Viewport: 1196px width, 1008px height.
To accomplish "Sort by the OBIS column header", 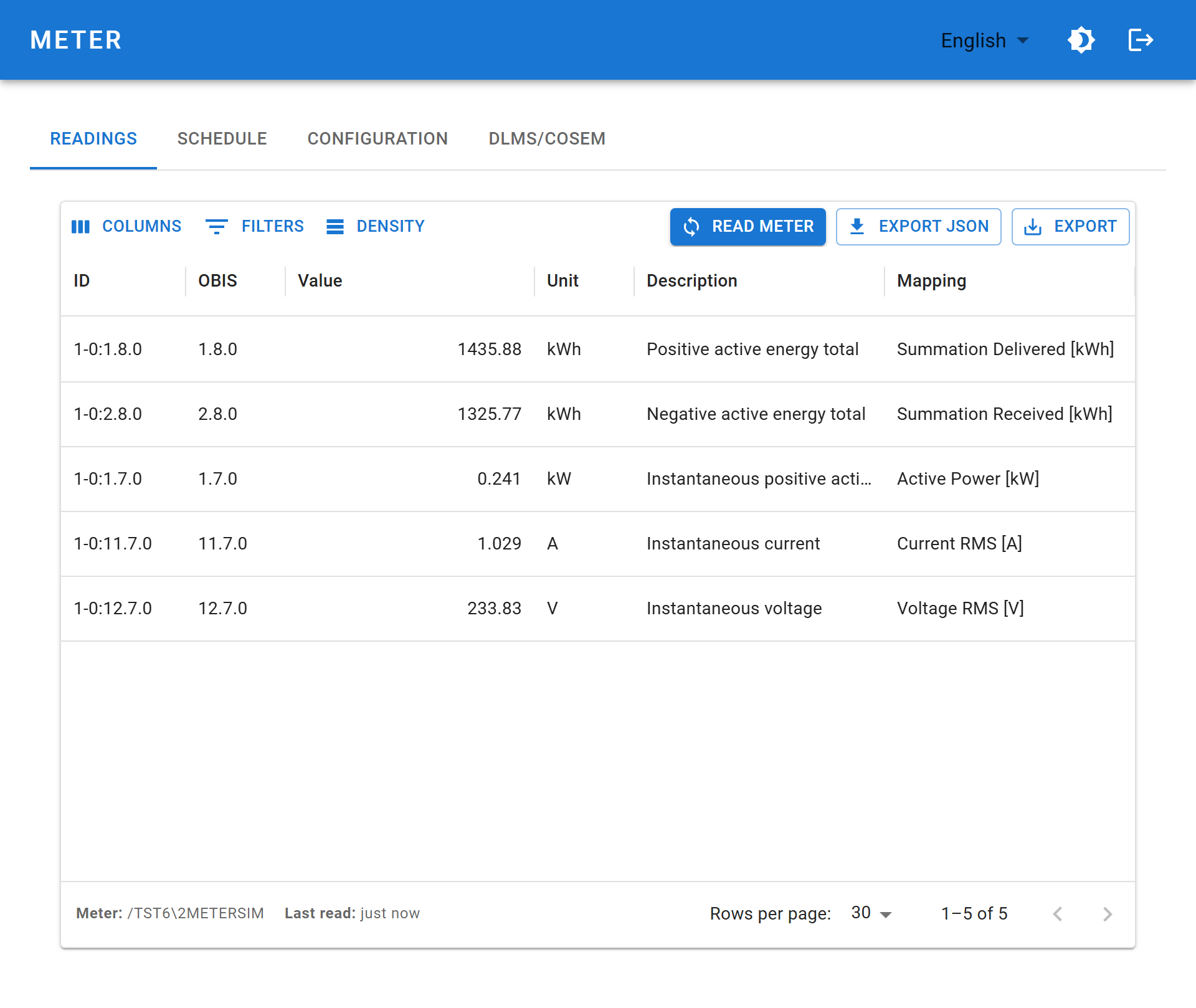I will (217, 281).
